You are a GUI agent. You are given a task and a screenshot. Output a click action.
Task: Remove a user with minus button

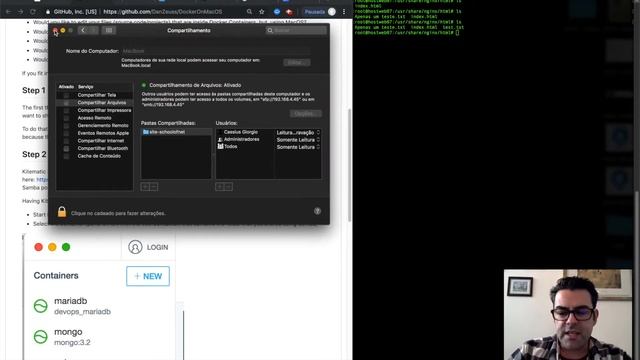229,187
